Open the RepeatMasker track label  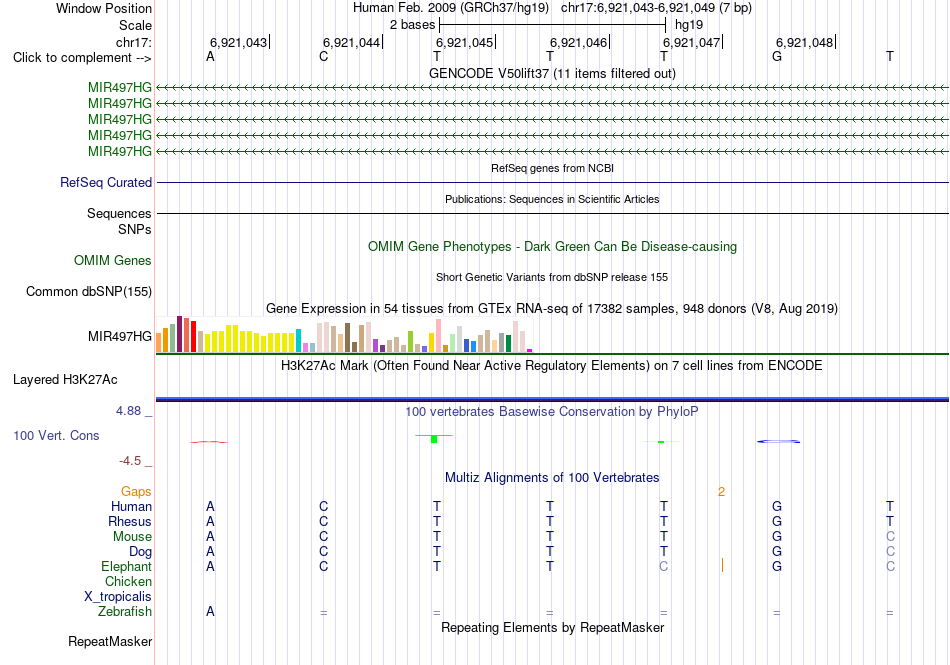click(x=110, y=641)
